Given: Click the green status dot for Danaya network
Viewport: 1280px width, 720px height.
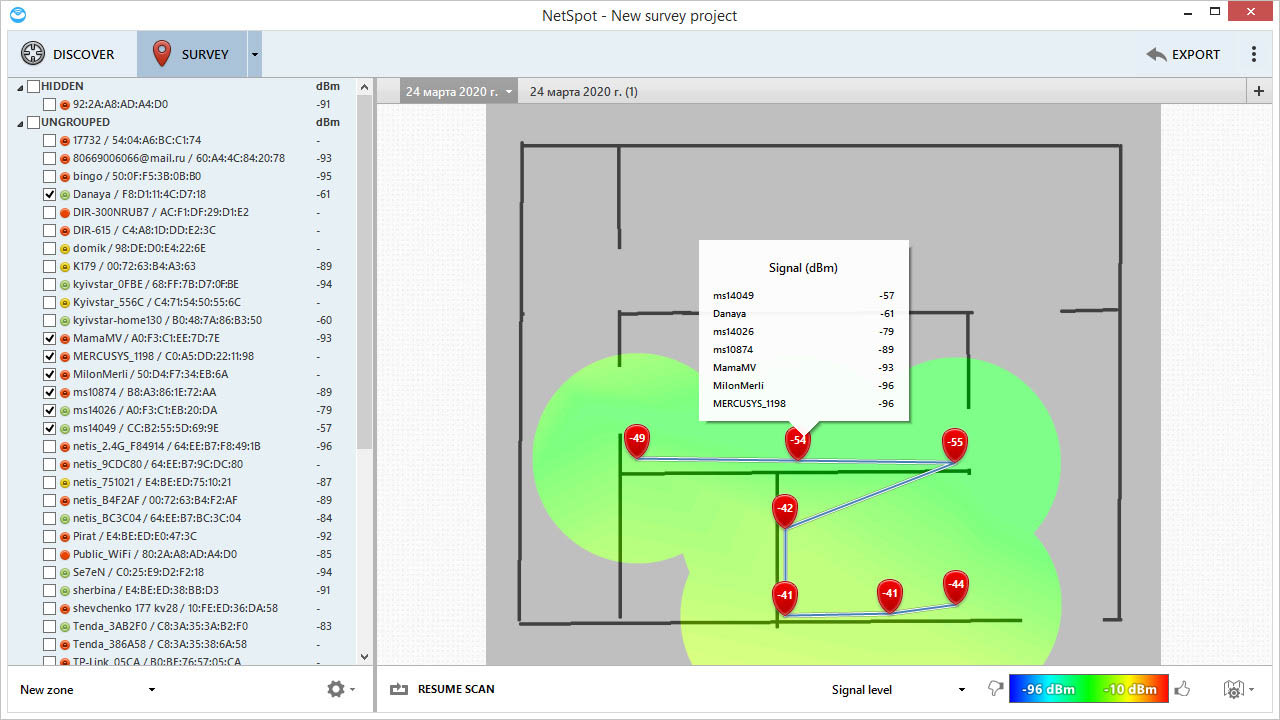Looking at the screenshot, I should (x=65, y=194).
